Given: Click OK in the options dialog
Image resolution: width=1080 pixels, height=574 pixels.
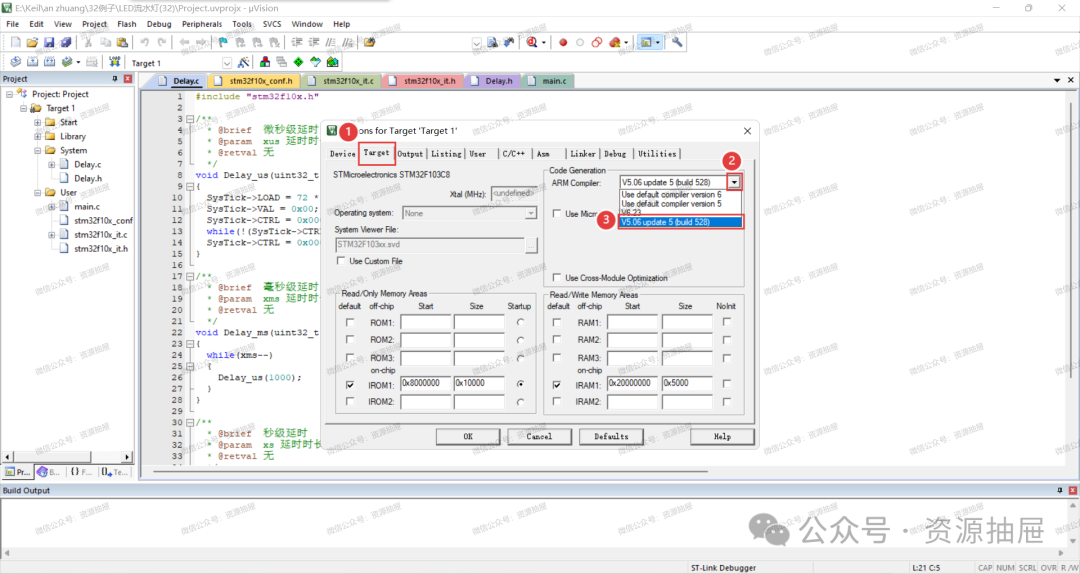Looking at the screenshot, I should 468,436.
